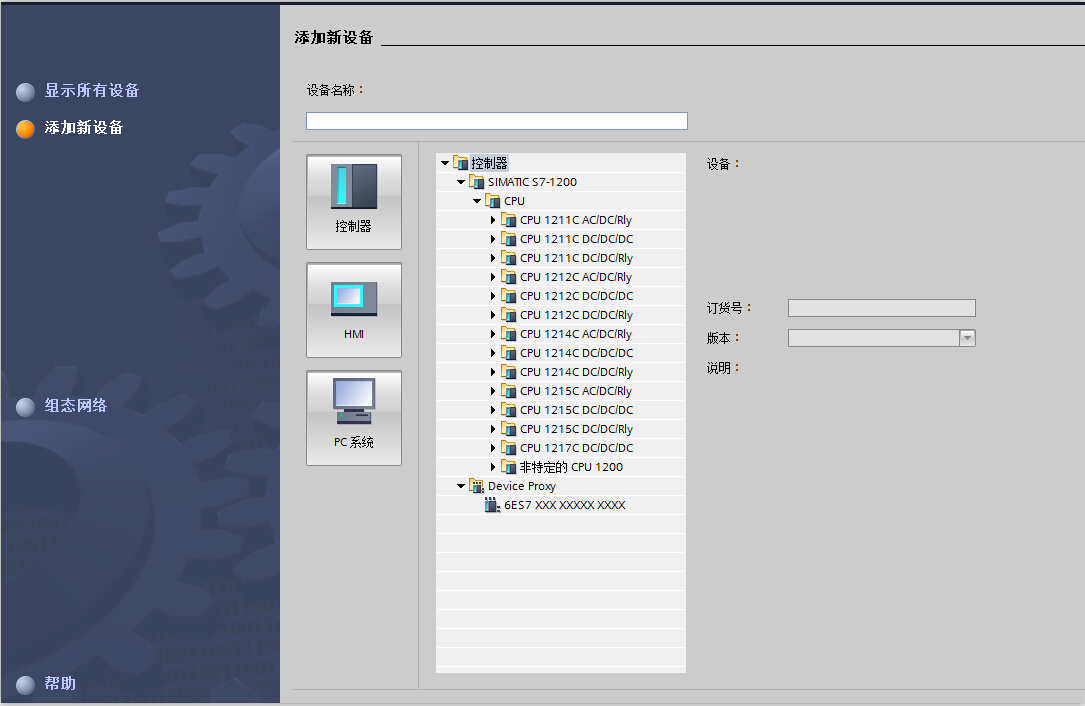Collapse the SIMATIC S7-1200 node
Screen dimensions: 1085x706
[x=461, y=182]
